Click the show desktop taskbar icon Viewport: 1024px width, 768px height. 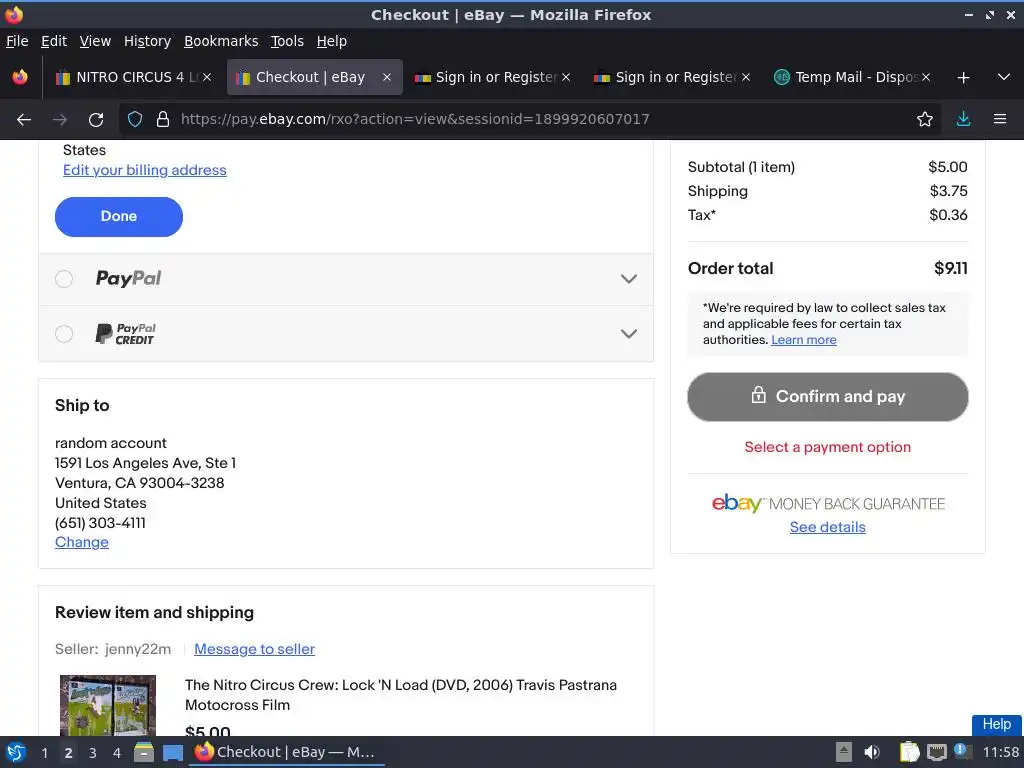point(173,752)
